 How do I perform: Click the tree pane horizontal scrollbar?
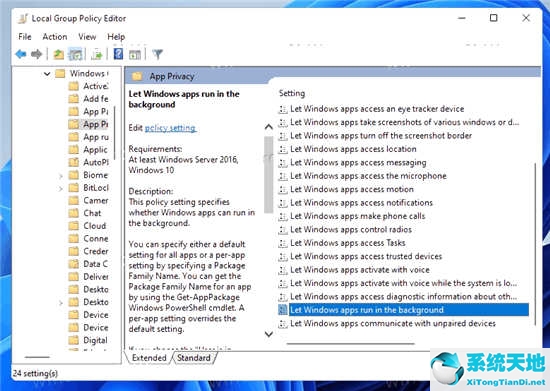(x=38, y=357)
